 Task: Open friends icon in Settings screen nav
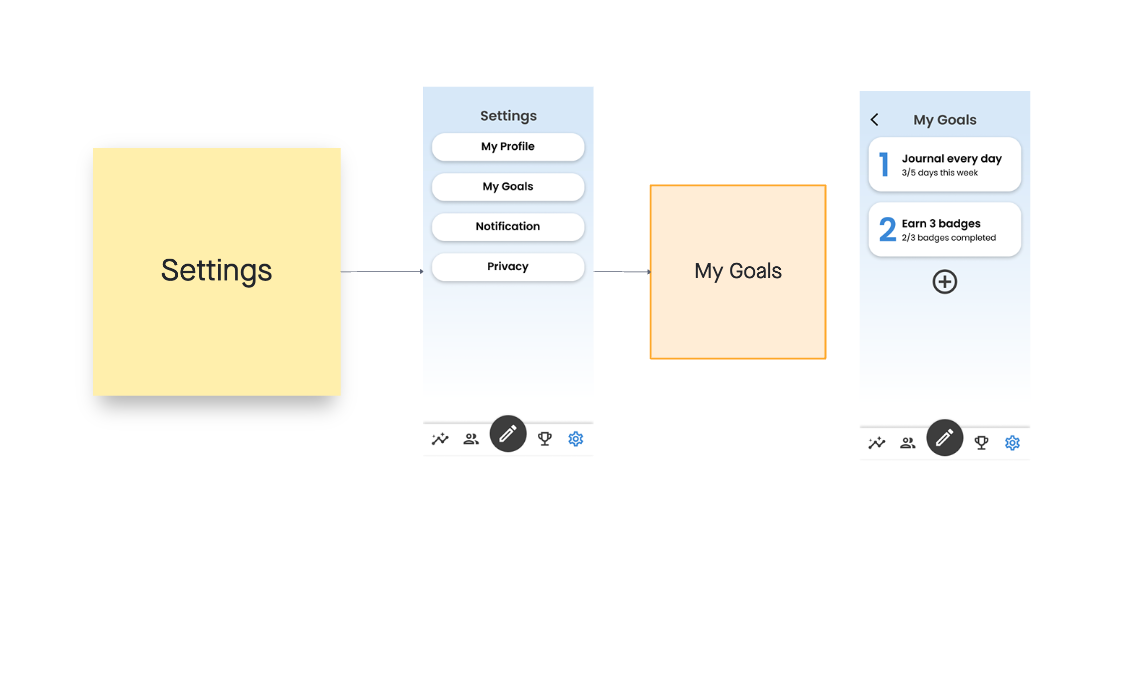471,438
